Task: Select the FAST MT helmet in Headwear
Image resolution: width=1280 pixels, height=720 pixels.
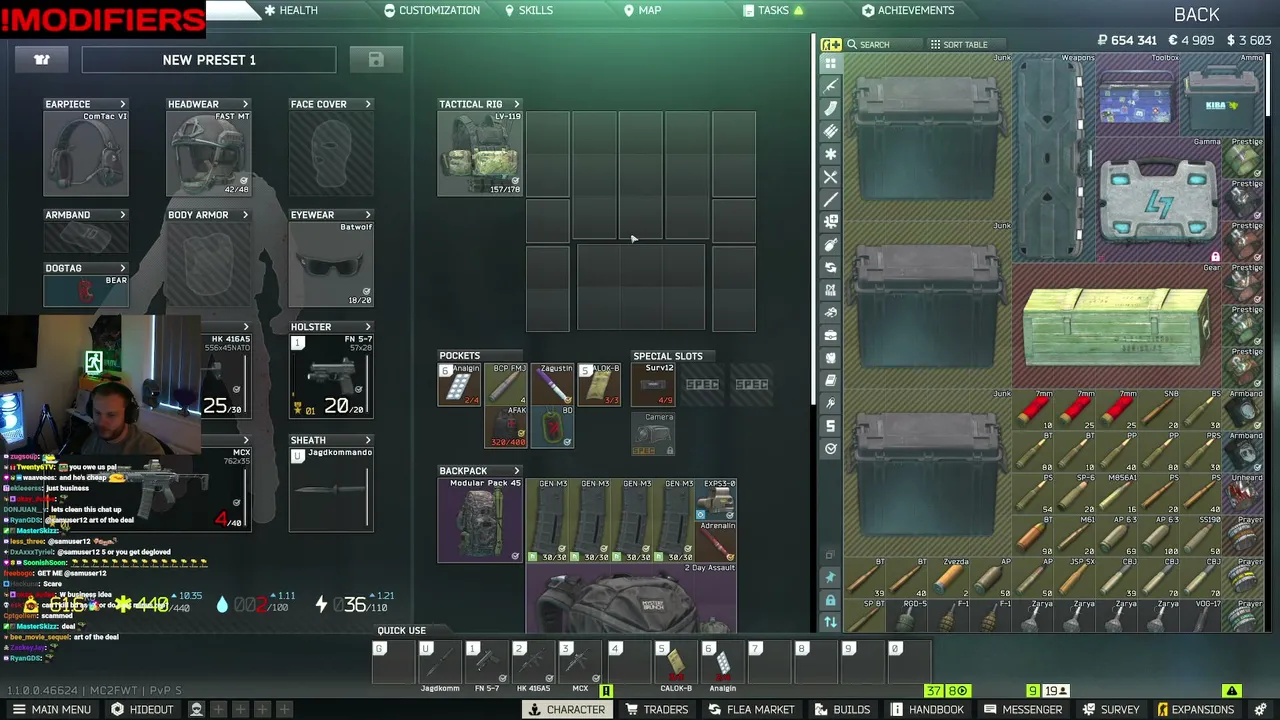Action: point(208,153)
